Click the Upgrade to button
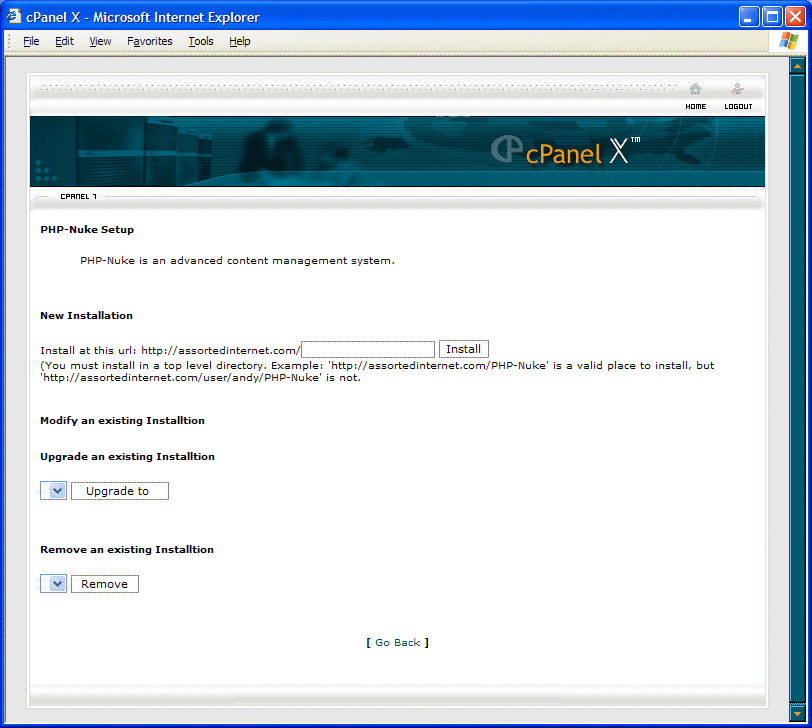Screen dimensions: 812x728 120,491
